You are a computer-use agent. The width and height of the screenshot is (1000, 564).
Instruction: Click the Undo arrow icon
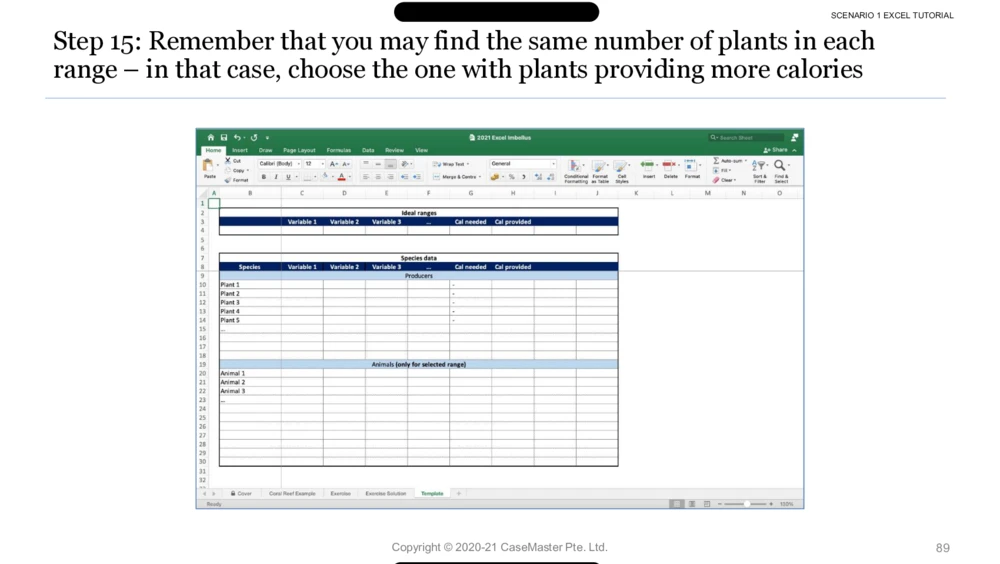coord(238,138)
